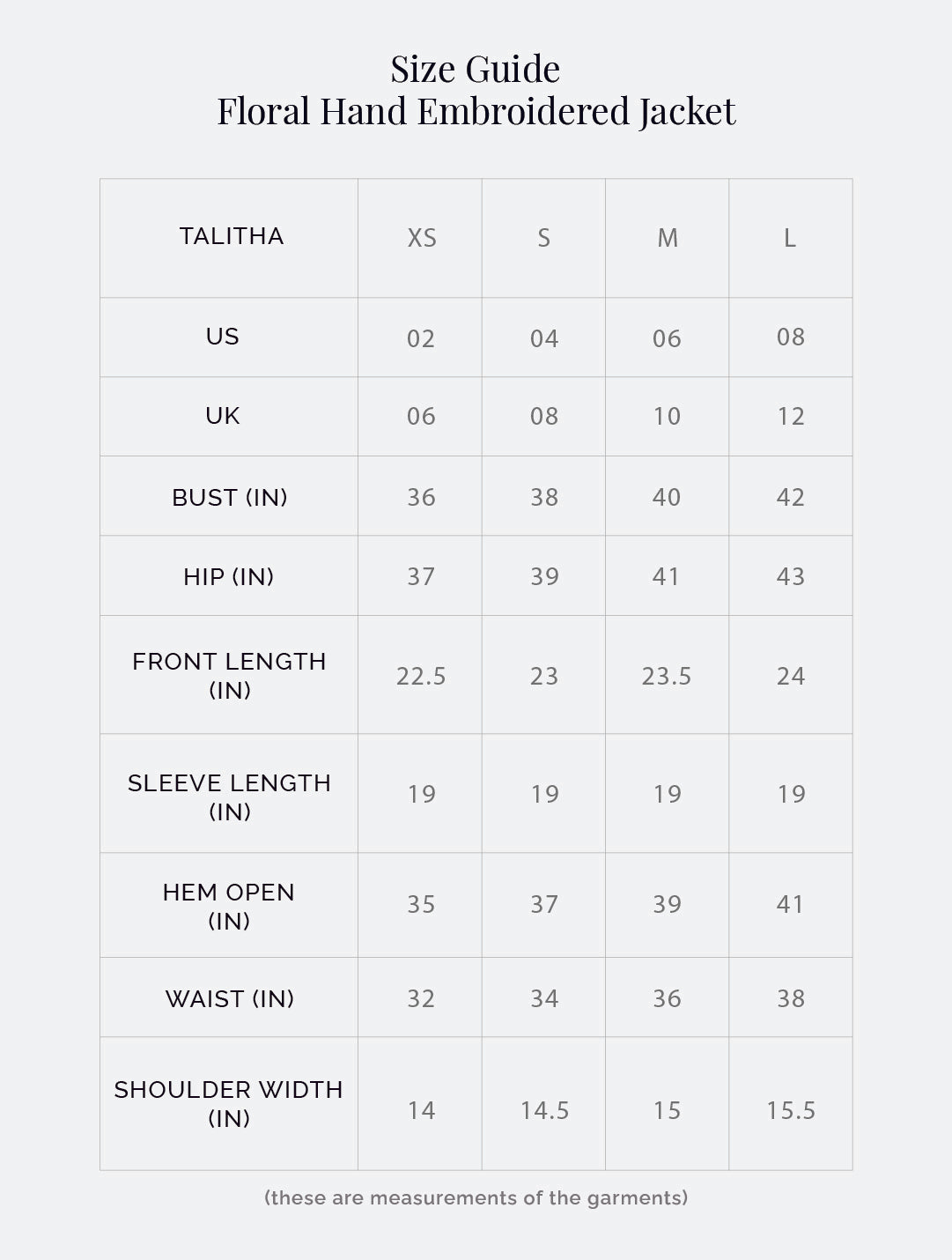Click the US row label
The height and width of the screenshot is (1260, 952).
pos(223,337)
